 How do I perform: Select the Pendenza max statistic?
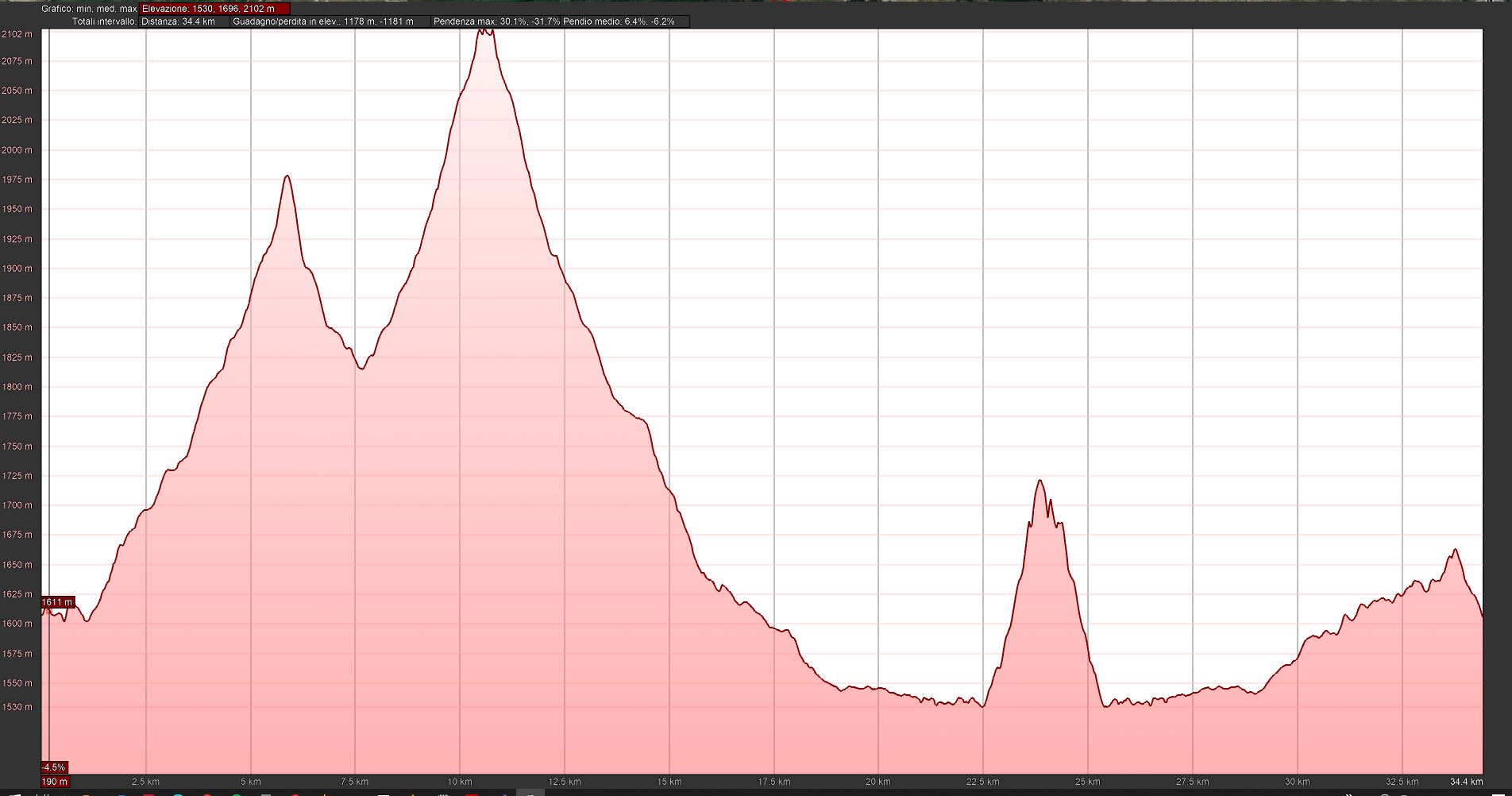click(496, 21)
